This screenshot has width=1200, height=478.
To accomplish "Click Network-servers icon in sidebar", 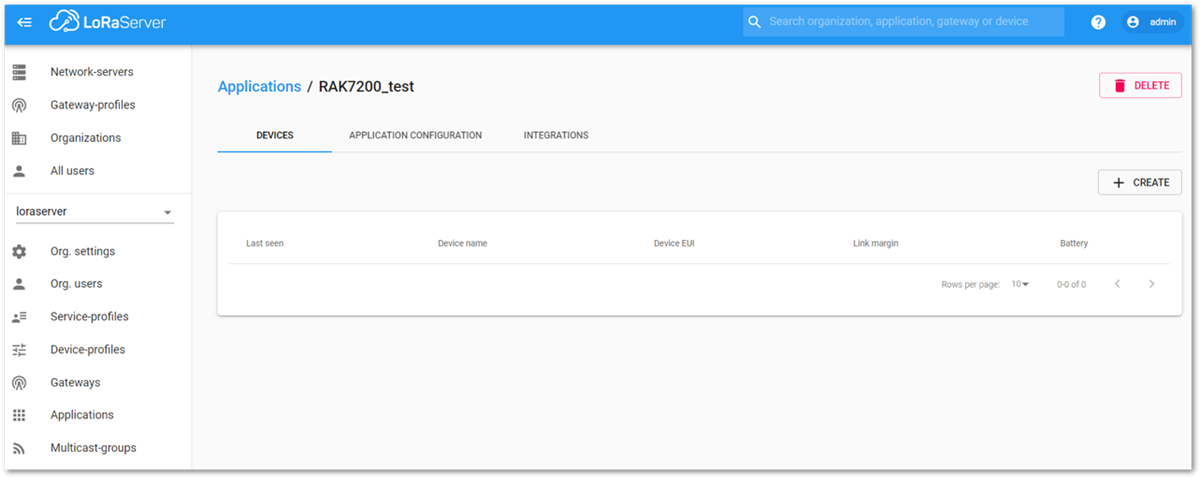I will tap(19, 72).
